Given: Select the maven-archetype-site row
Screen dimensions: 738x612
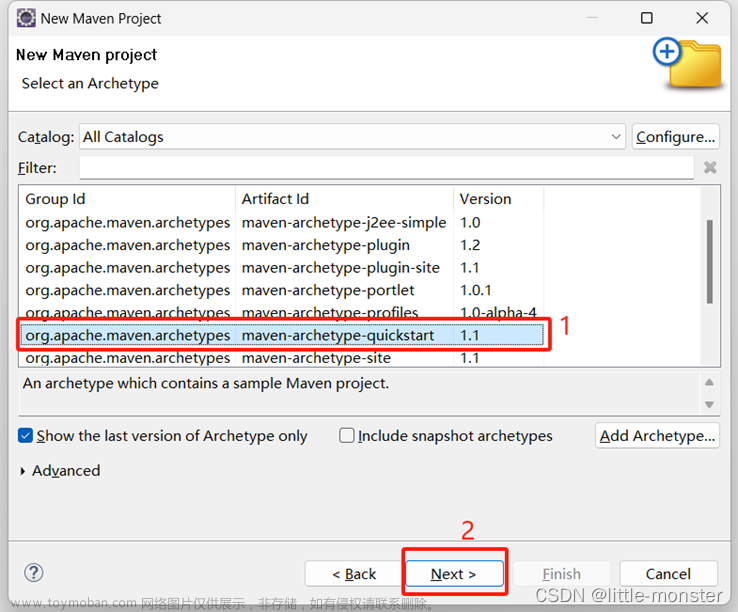Looking at the screenshot, I should [x=281, y=358].
